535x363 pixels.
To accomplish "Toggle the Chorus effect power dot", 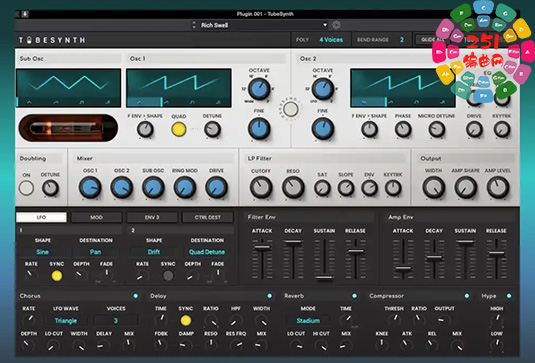I will point(136,296).
